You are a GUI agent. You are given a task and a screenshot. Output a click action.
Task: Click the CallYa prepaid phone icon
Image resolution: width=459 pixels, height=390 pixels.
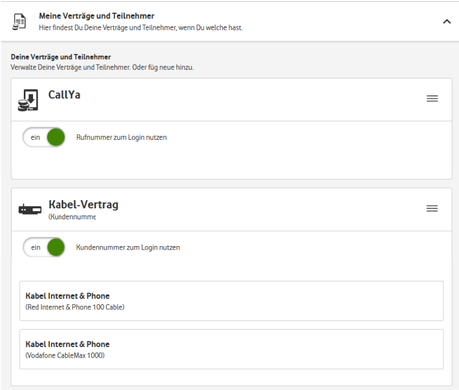tap(28, 100)
